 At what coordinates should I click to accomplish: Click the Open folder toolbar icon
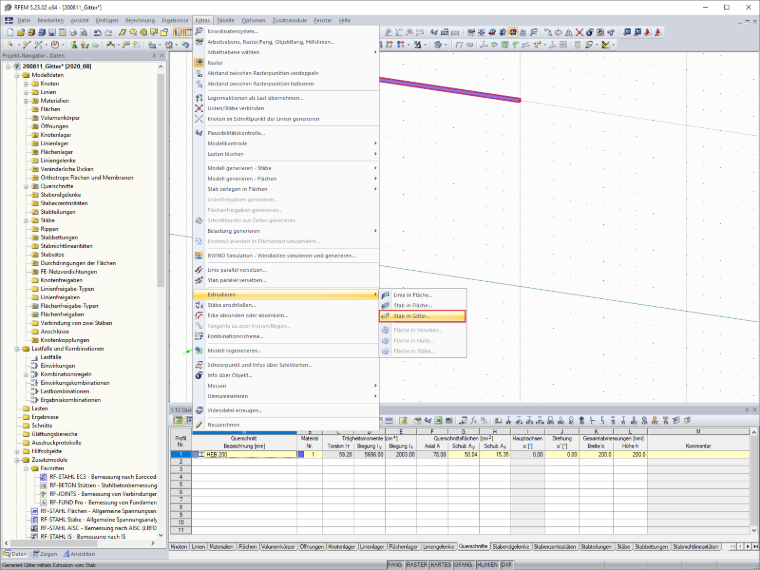click(21, 32)
